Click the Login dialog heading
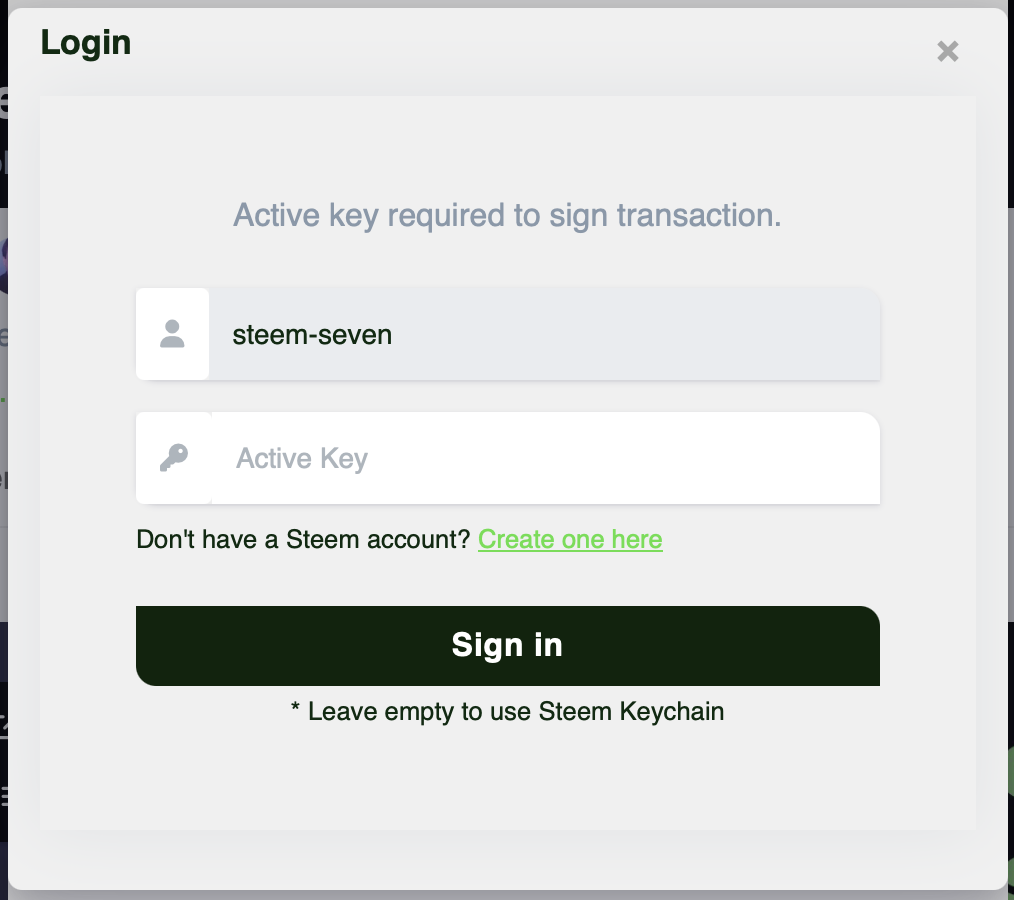 coord(86,43)
